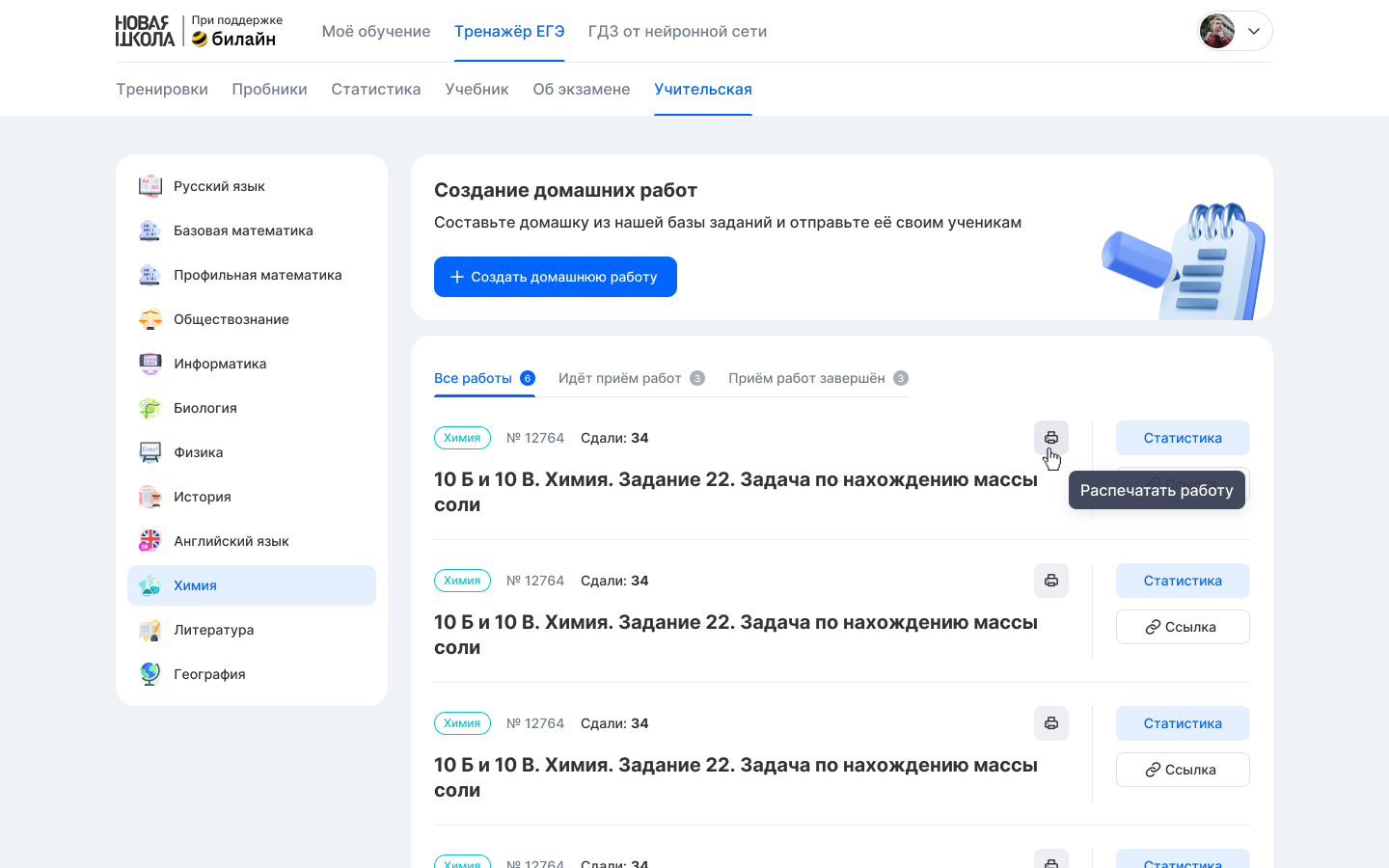Choose География subject label

pyautogui.click(x=209, y=674)
